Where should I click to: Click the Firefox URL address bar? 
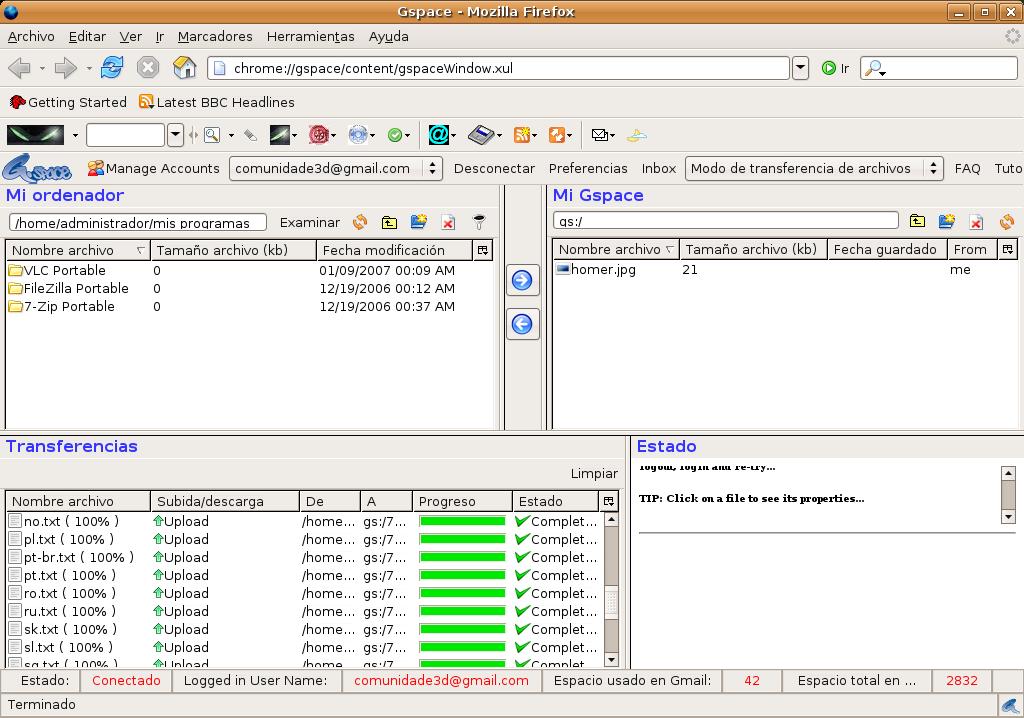pos(499,68)
